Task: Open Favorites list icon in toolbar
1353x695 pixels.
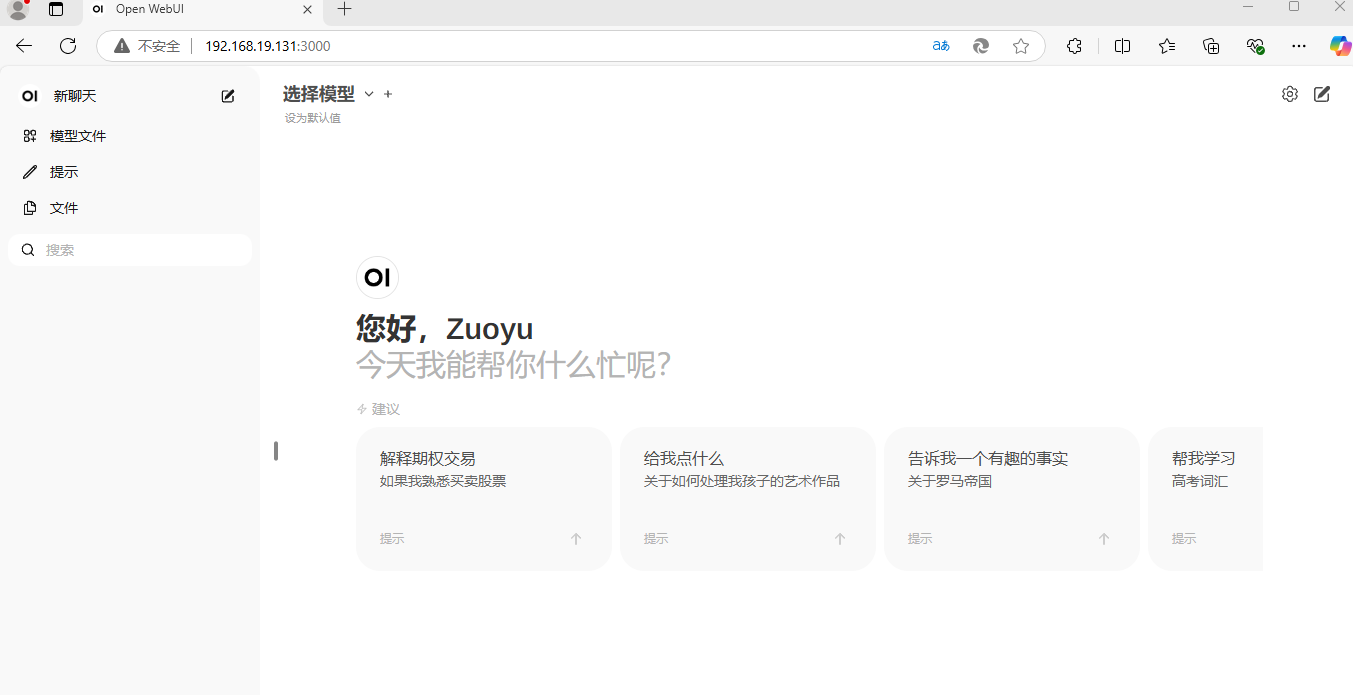Action: 1167,46
